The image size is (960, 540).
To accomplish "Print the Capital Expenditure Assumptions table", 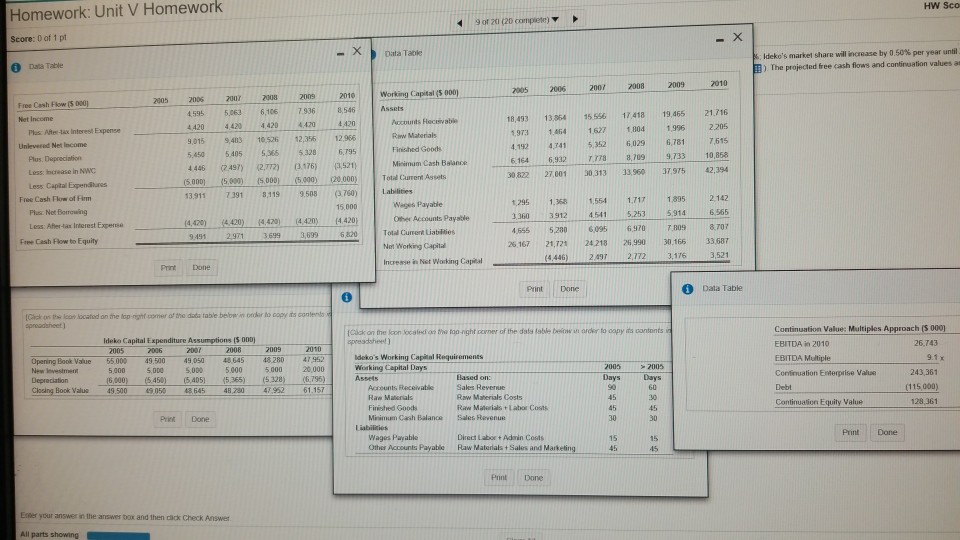I will (x=167, y=419).
